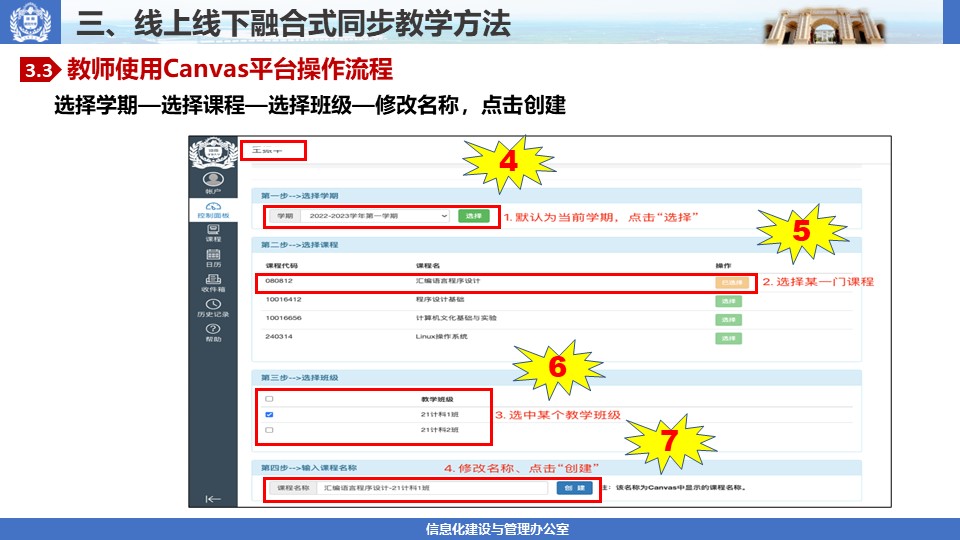Click course name 计算机文化基础与实验

[456, 318]
